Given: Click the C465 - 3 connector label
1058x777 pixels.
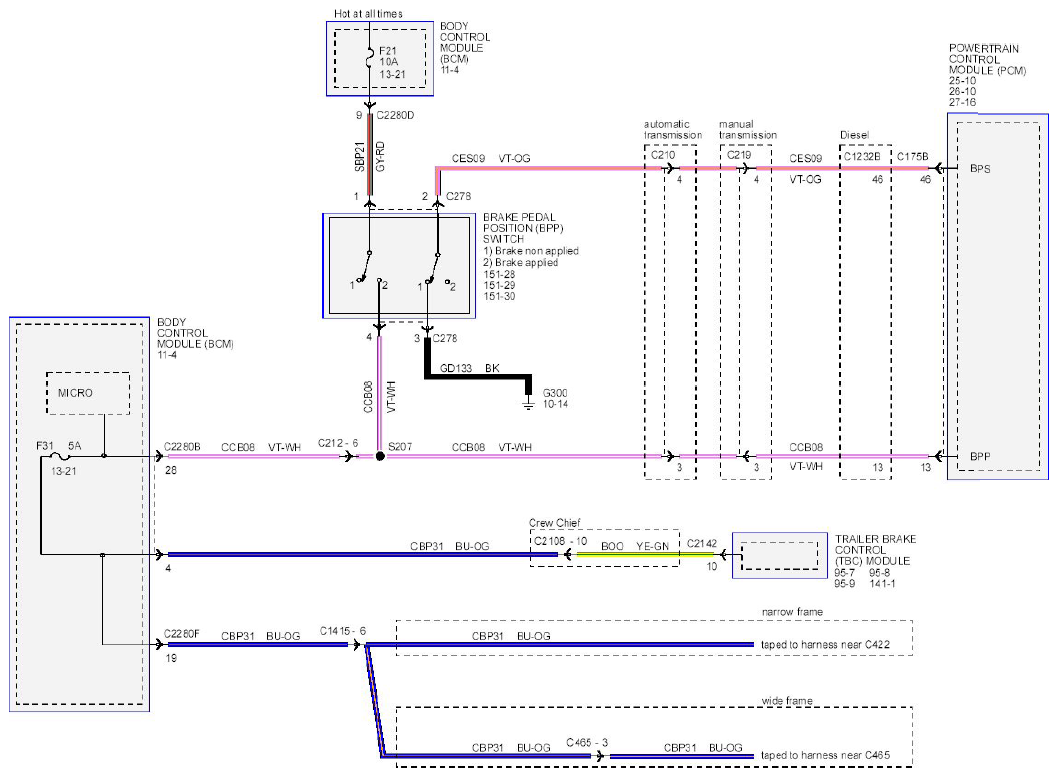Looking at the screenshot, I should 587,743.
